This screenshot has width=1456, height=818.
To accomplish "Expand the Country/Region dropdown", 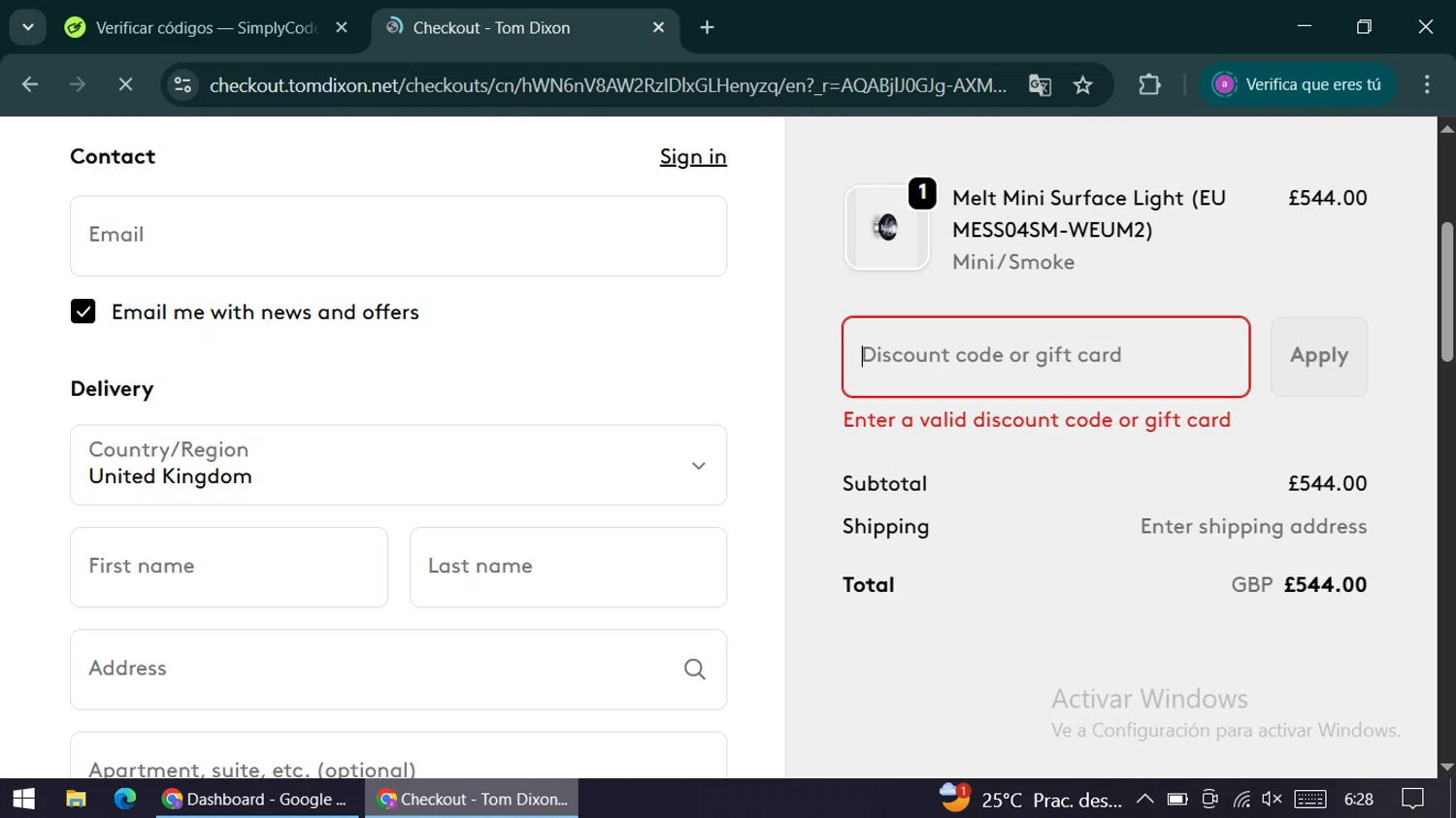I will point(398,465).
